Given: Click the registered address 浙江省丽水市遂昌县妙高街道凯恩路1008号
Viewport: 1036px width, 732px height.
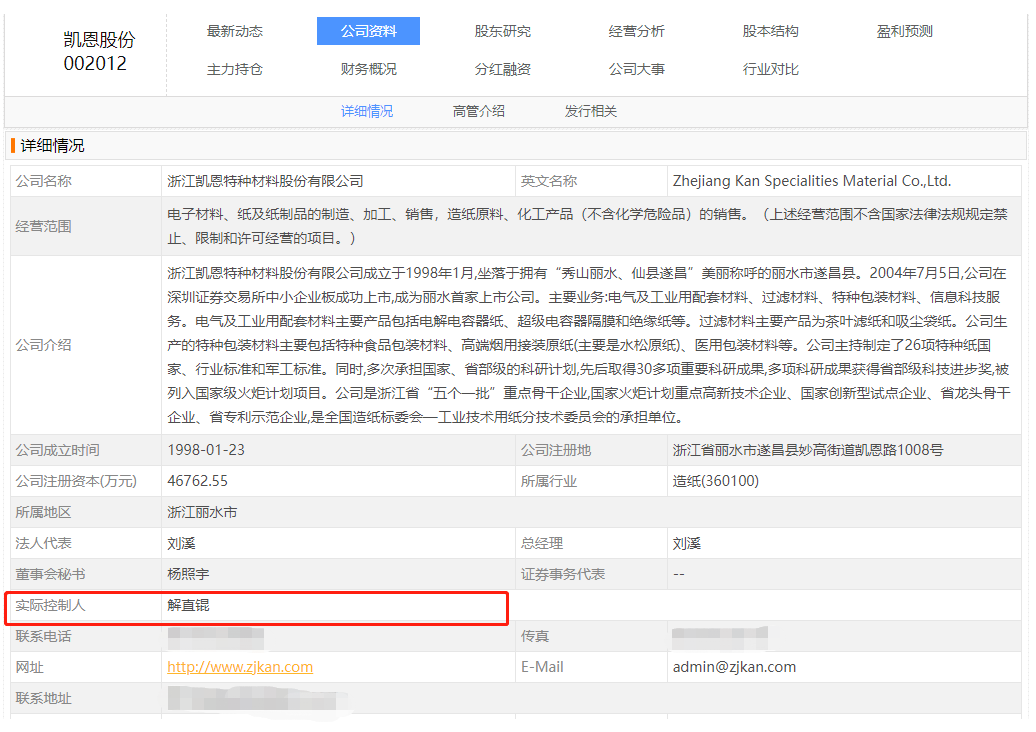Looking at the screenshot, I should 807,450.
